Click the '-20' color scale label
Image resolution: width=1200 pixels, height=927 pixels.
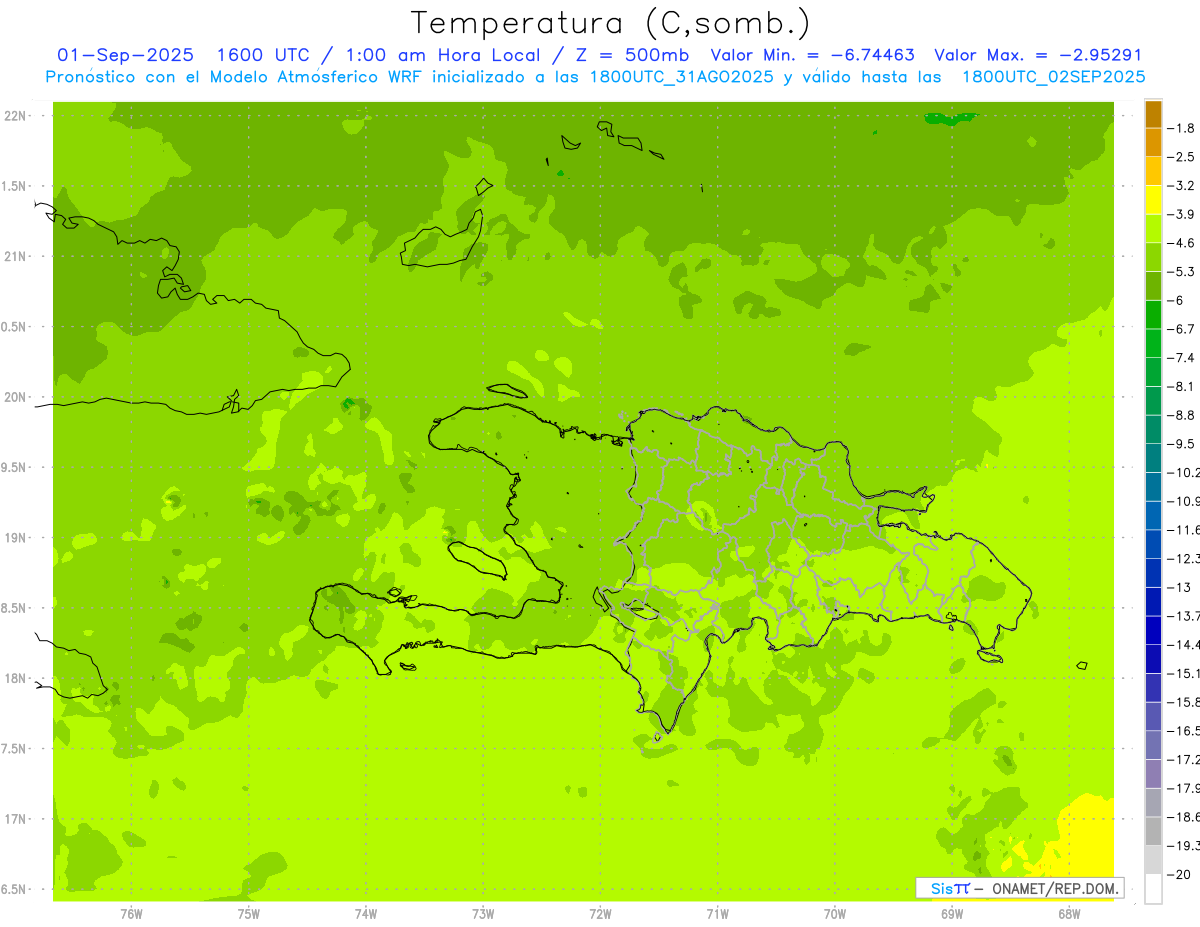[1180, 875]
